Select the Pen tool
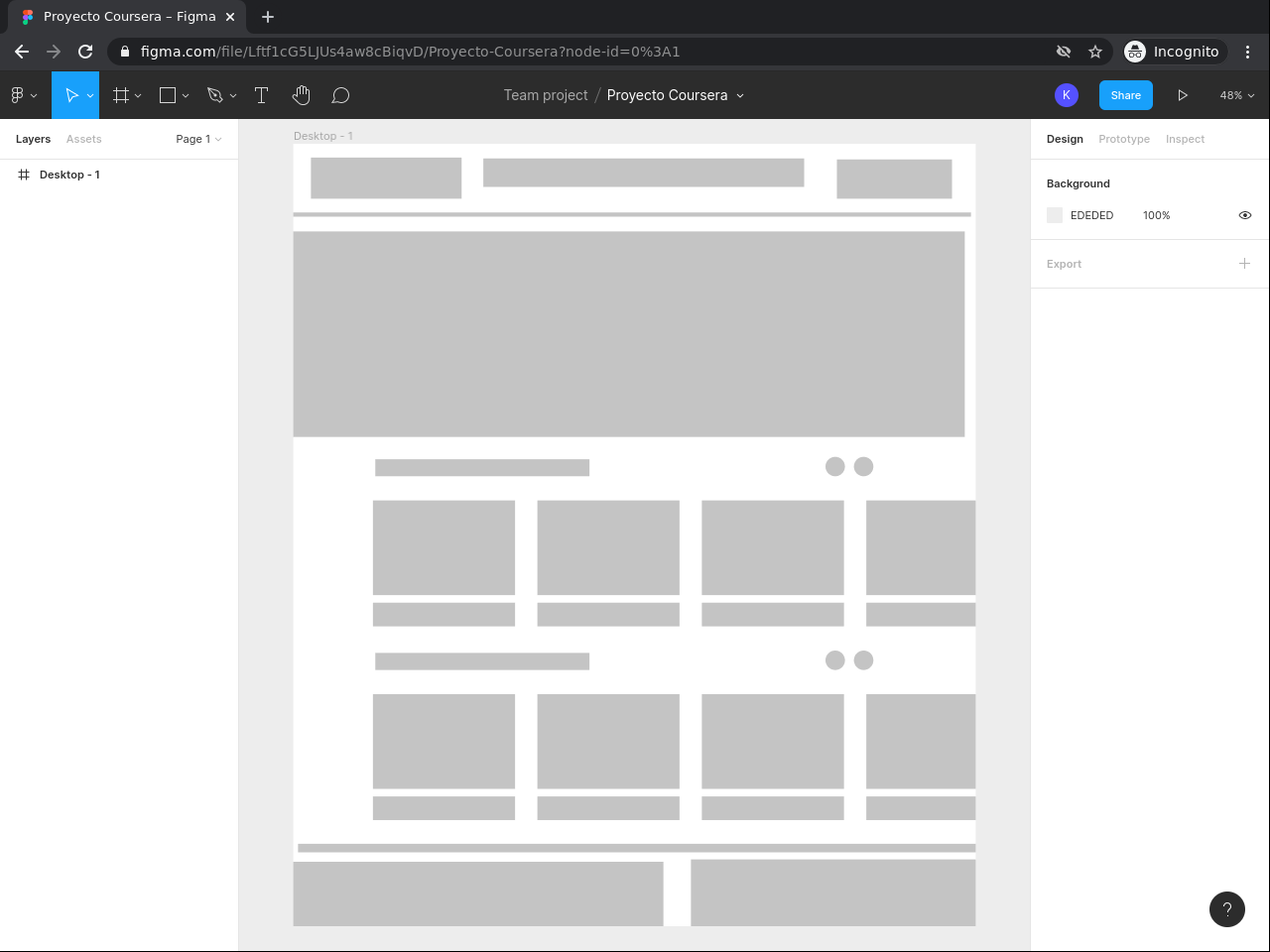 point(214,95)
